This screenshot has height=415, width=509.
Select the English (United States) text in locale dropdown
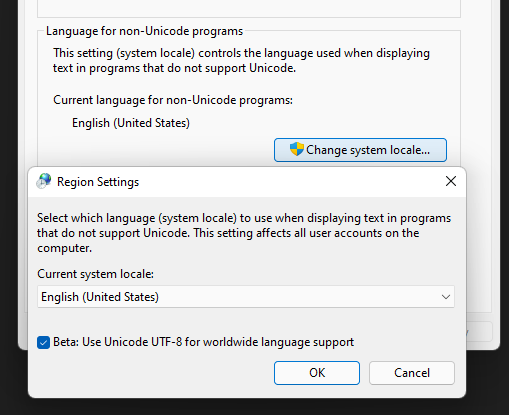point(100,297)
